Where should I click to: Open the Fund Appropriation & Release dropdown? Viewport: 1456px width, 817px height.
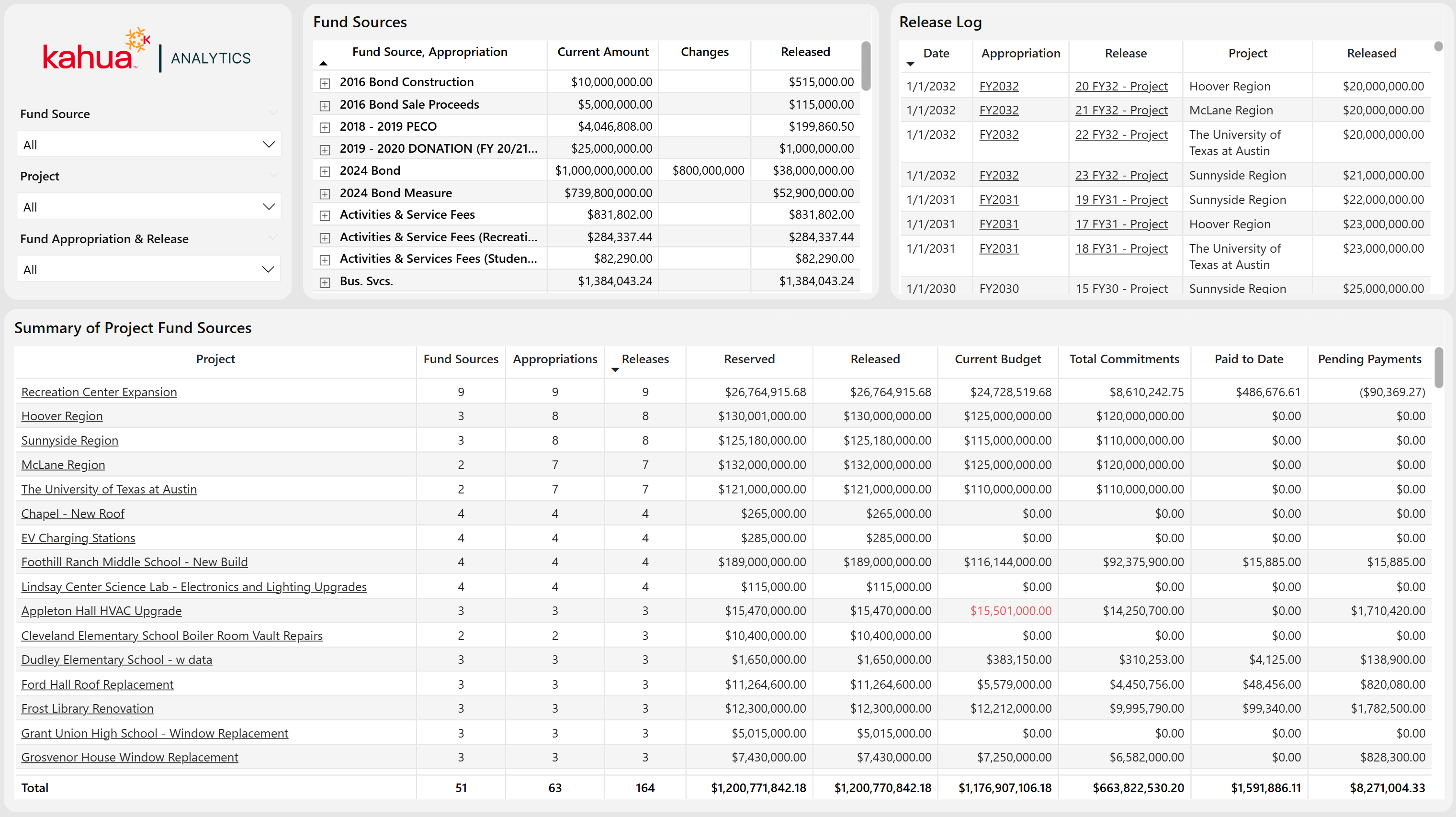pos(148,269)
